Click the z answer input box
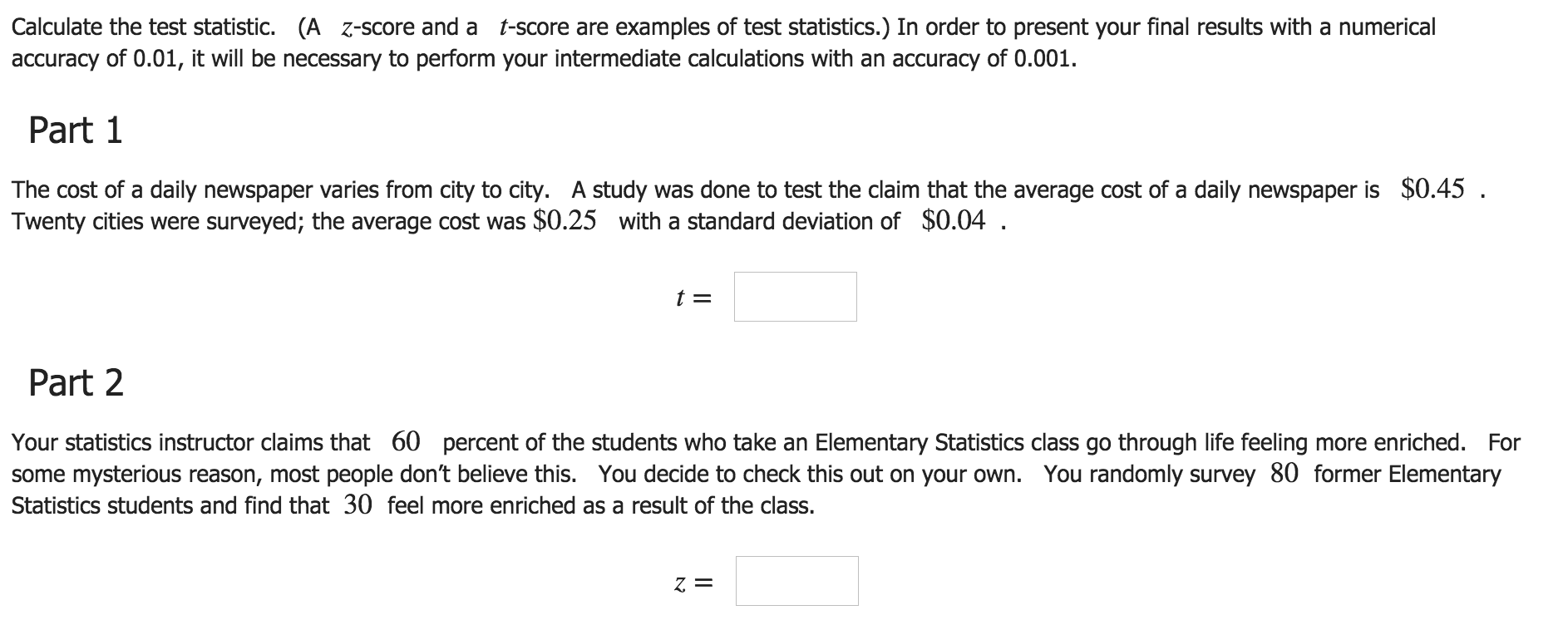Image resolution: width=1568 pixels, height=630 pixels. [x=796, y=581]
